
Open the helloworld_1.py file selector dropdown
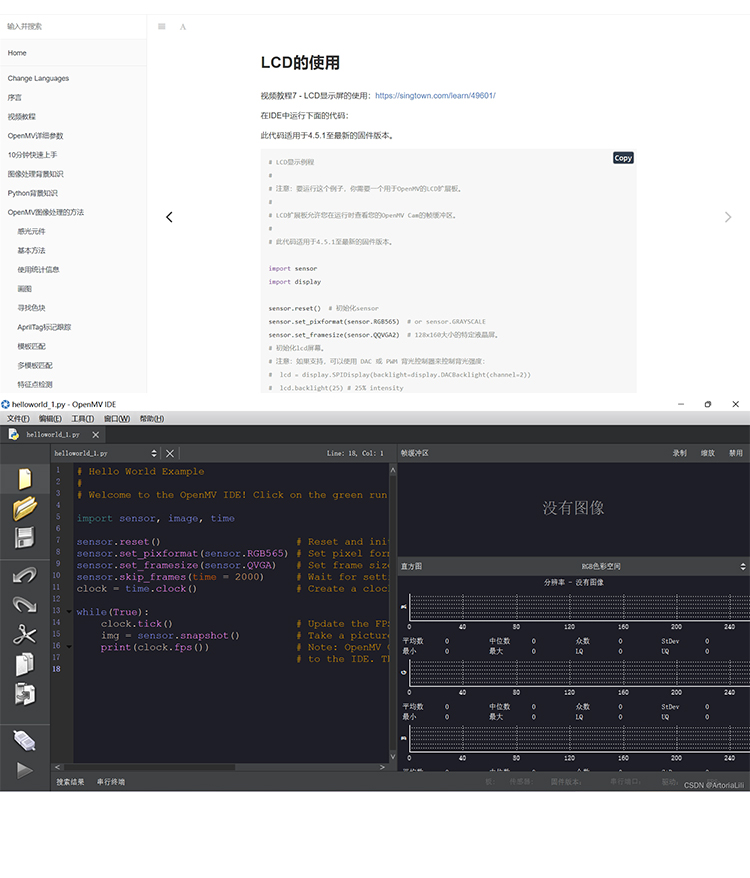point(105,453)
